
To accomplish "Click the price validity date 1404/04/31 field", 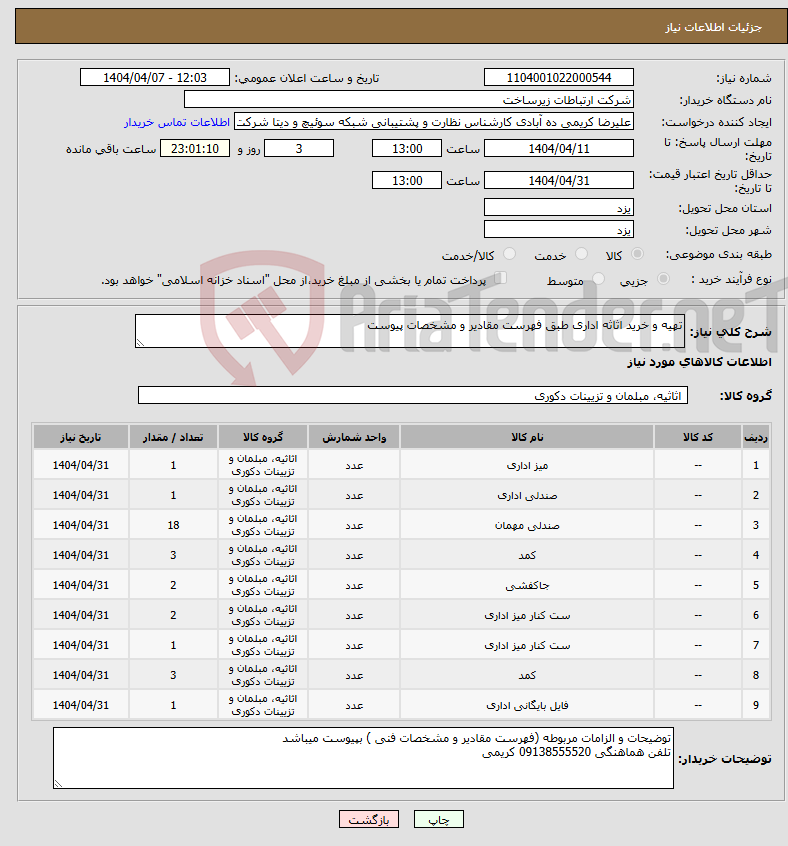I will 559,181.
